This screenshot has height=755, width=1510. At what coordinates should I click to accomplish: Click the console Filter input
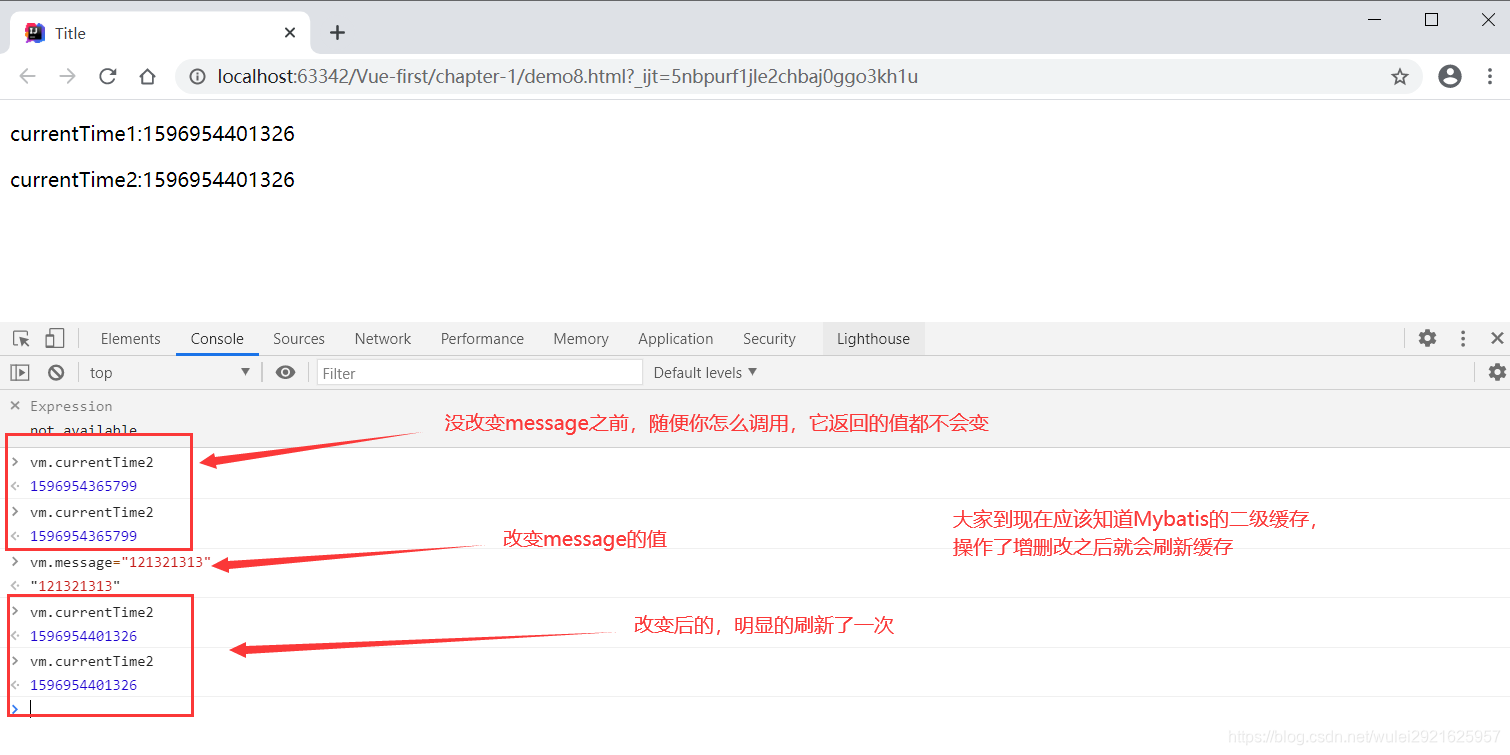480,373
